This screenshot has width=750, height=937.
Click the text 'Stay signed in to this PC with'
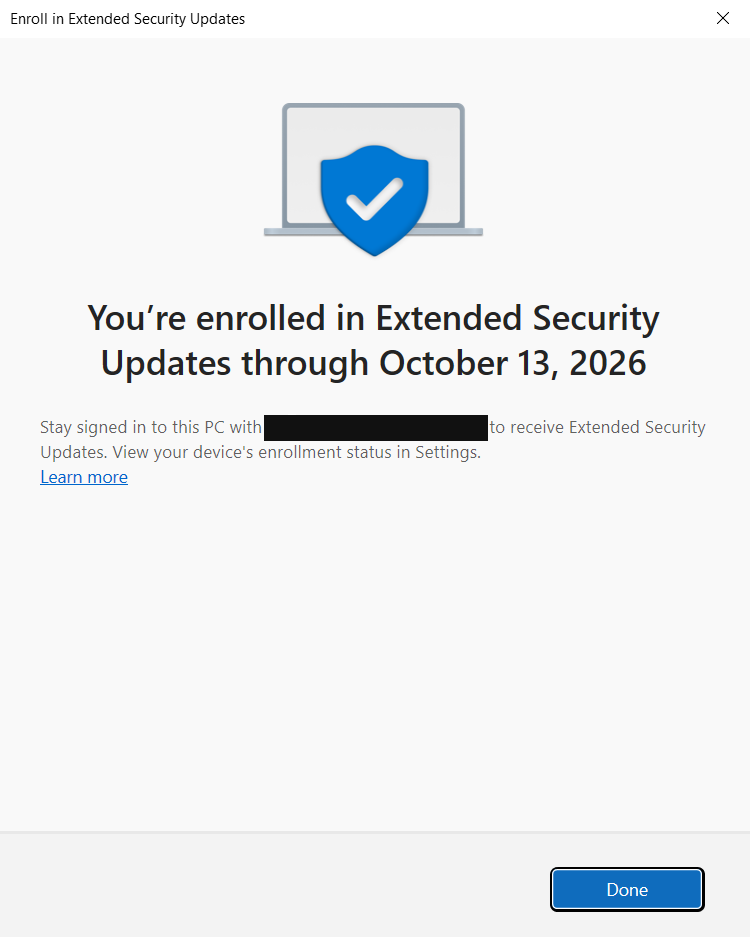pyautogui.click(x=150, y=428)
